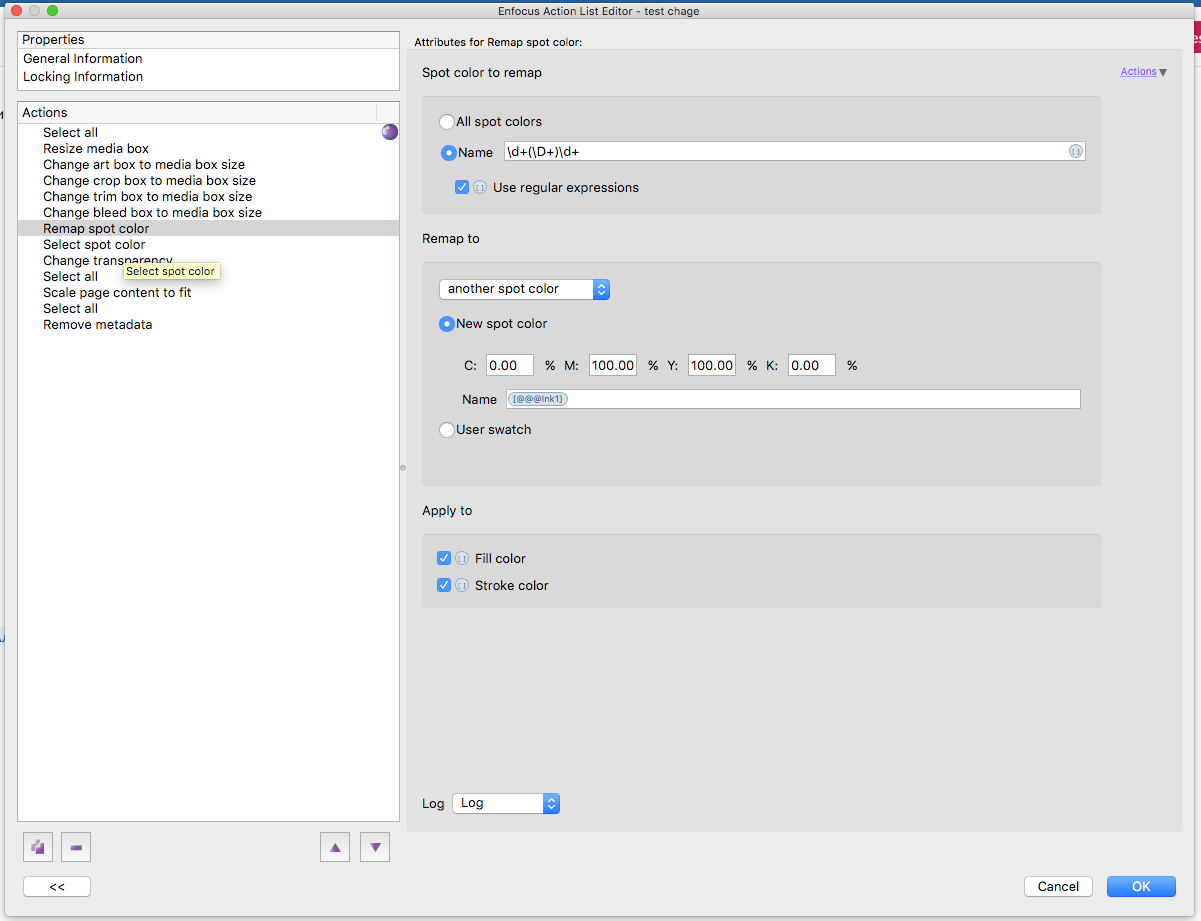Toggle the Fill color checkbox
The height and width of the screenshot is (921, 1201).
pyautogui.click(x=444, y=558)
